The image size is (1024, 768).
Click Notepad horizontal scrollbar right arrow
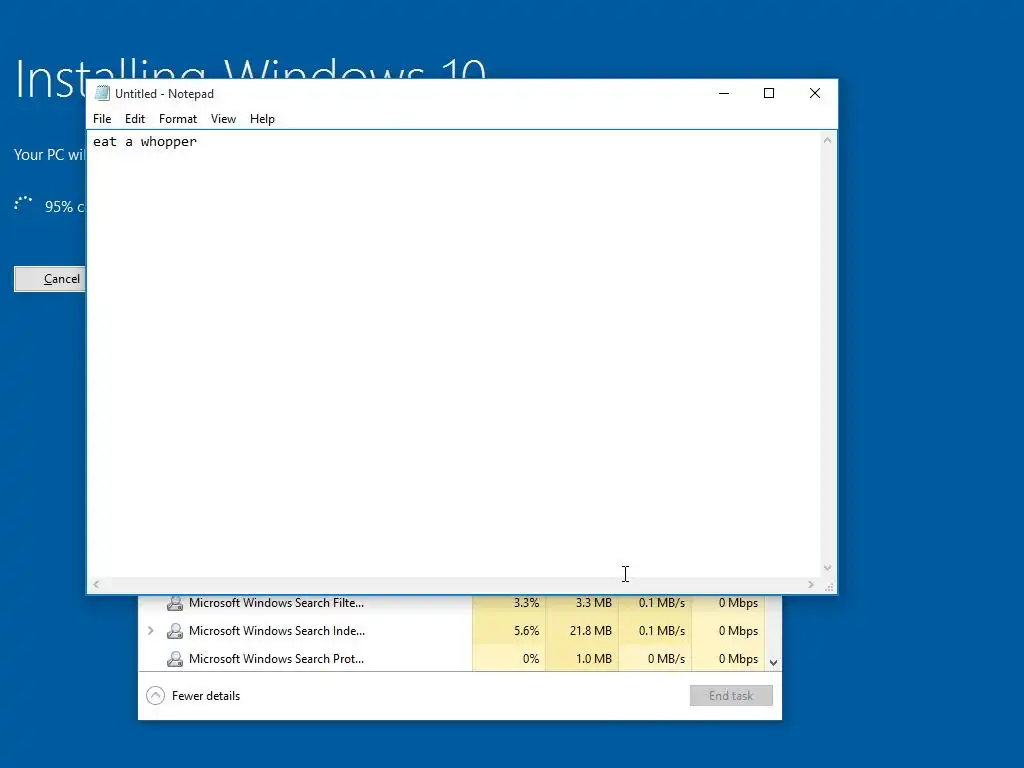[810, 584]
